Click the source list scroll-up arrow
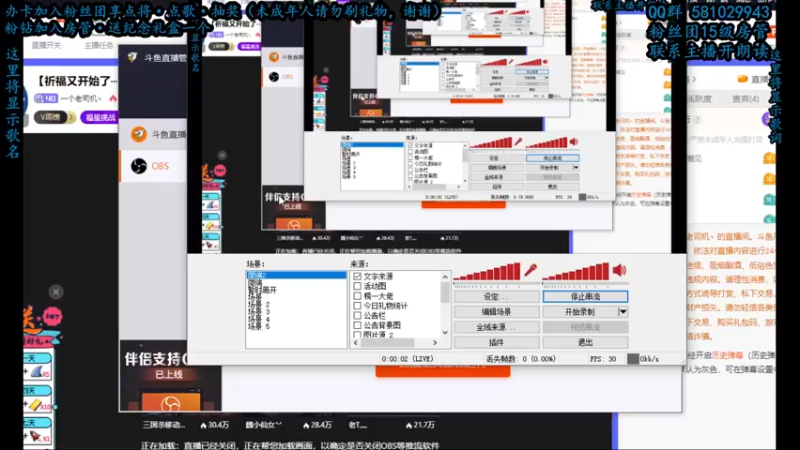Viewport: 800px width, 450px height. pos(445,277)
